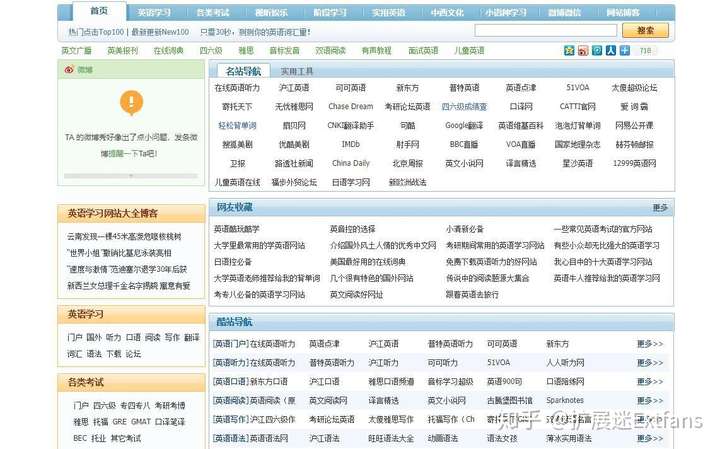
Task: Open 跟着英语去旅行 article
Action: tap(472, 294)
